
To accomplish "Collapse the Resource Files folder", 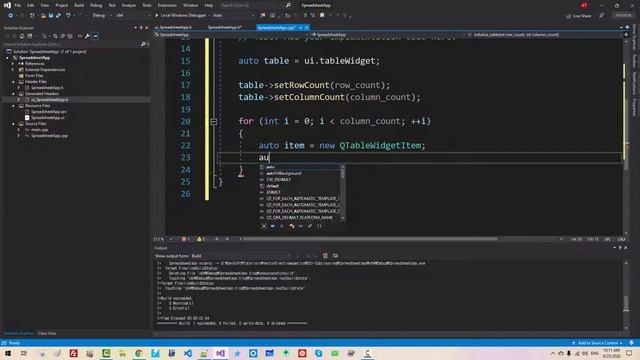I will tap(13, 106).
